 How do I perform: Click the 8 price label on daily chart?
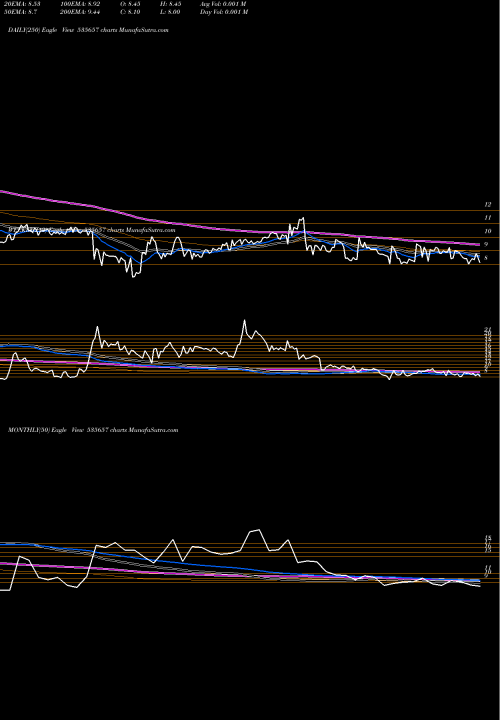pos(486,258)
